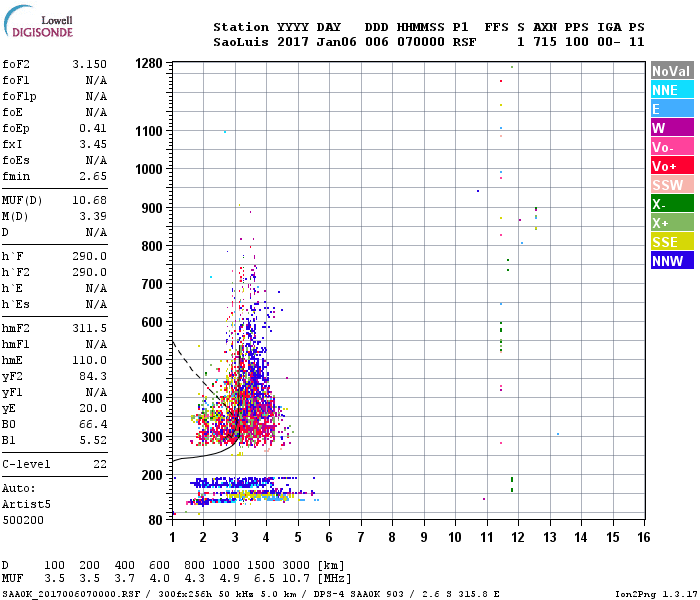
Task: Select the W purple legend swatch
Action: tap(672, 128)
